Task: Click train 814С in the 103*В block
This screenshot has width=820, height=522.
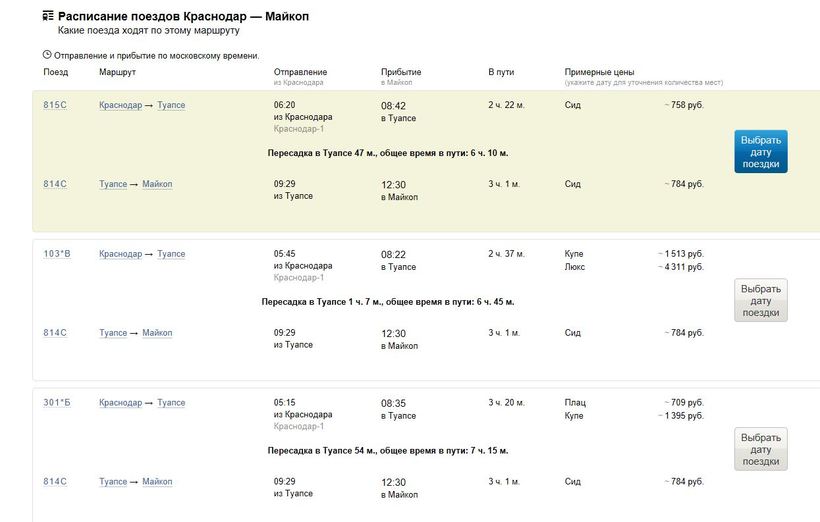Action: point(55,333)
